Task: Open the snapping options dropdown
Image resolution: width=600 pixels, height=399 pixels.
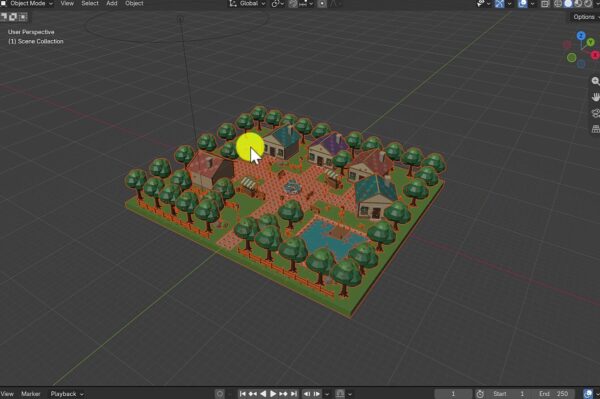Action: 306,4
